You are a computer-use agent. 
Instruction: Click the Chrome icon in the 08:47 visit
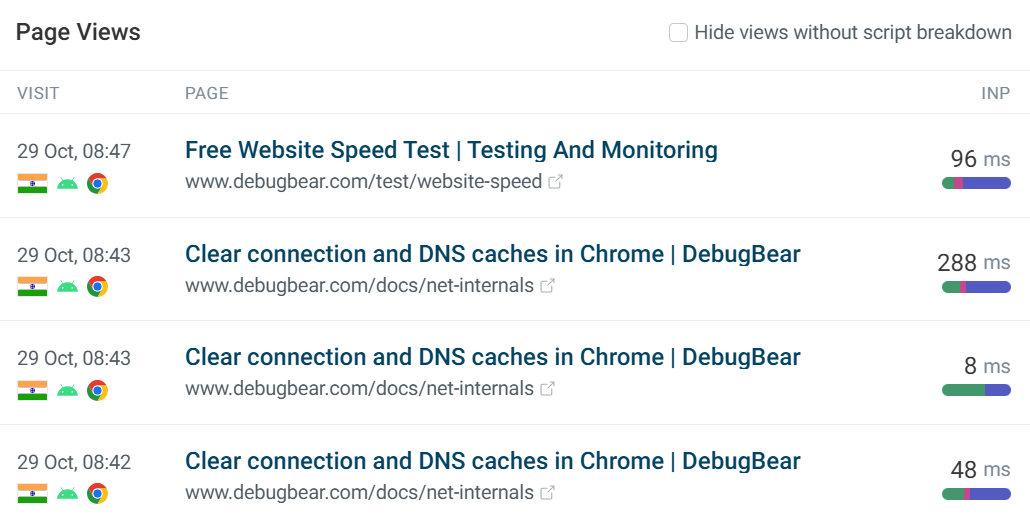pos(97,183)
